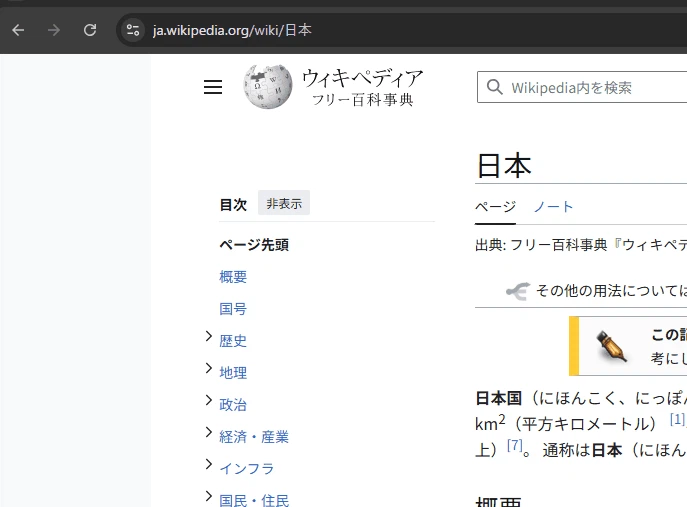Image resolution: width=687 pixels, height=507 pixels.
Task: Go to インフラ section link
Action: coord(247,469)
